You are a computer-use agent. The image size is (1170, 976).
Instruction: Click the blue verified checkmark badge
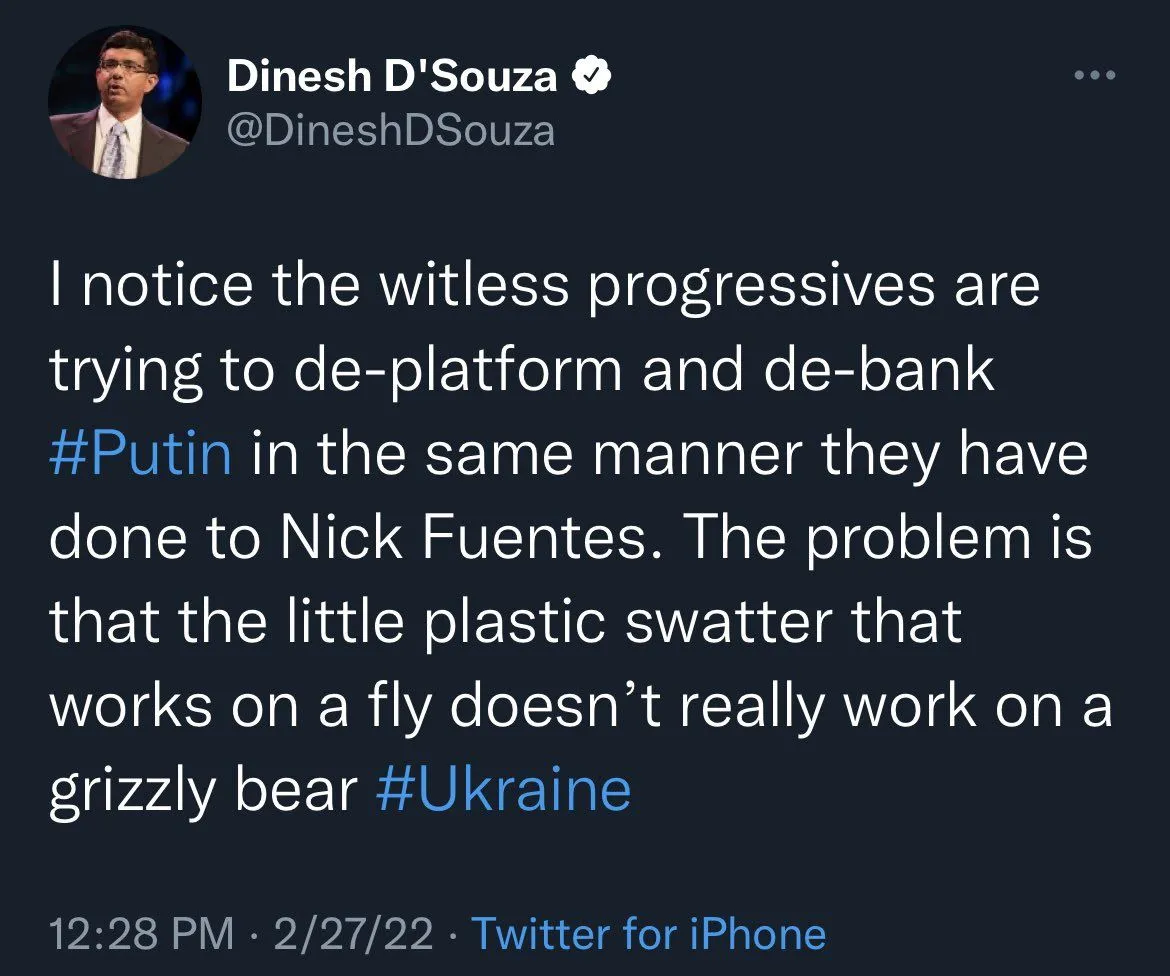(x=591, y=78)
